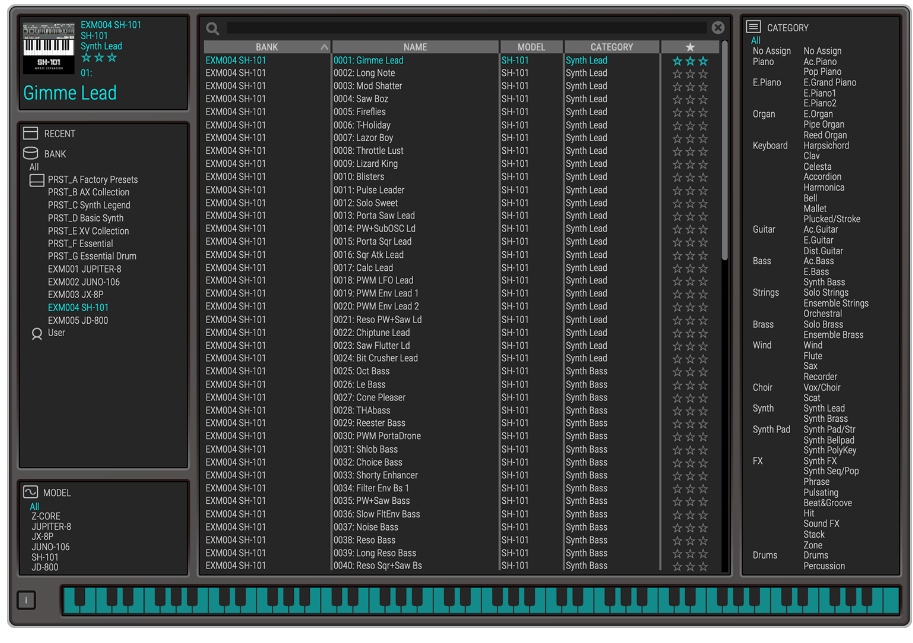Set star rating for 0025: Oct Bass
Image resolution: width=913 pixels, height=643 pixels.
coord(690,372)
